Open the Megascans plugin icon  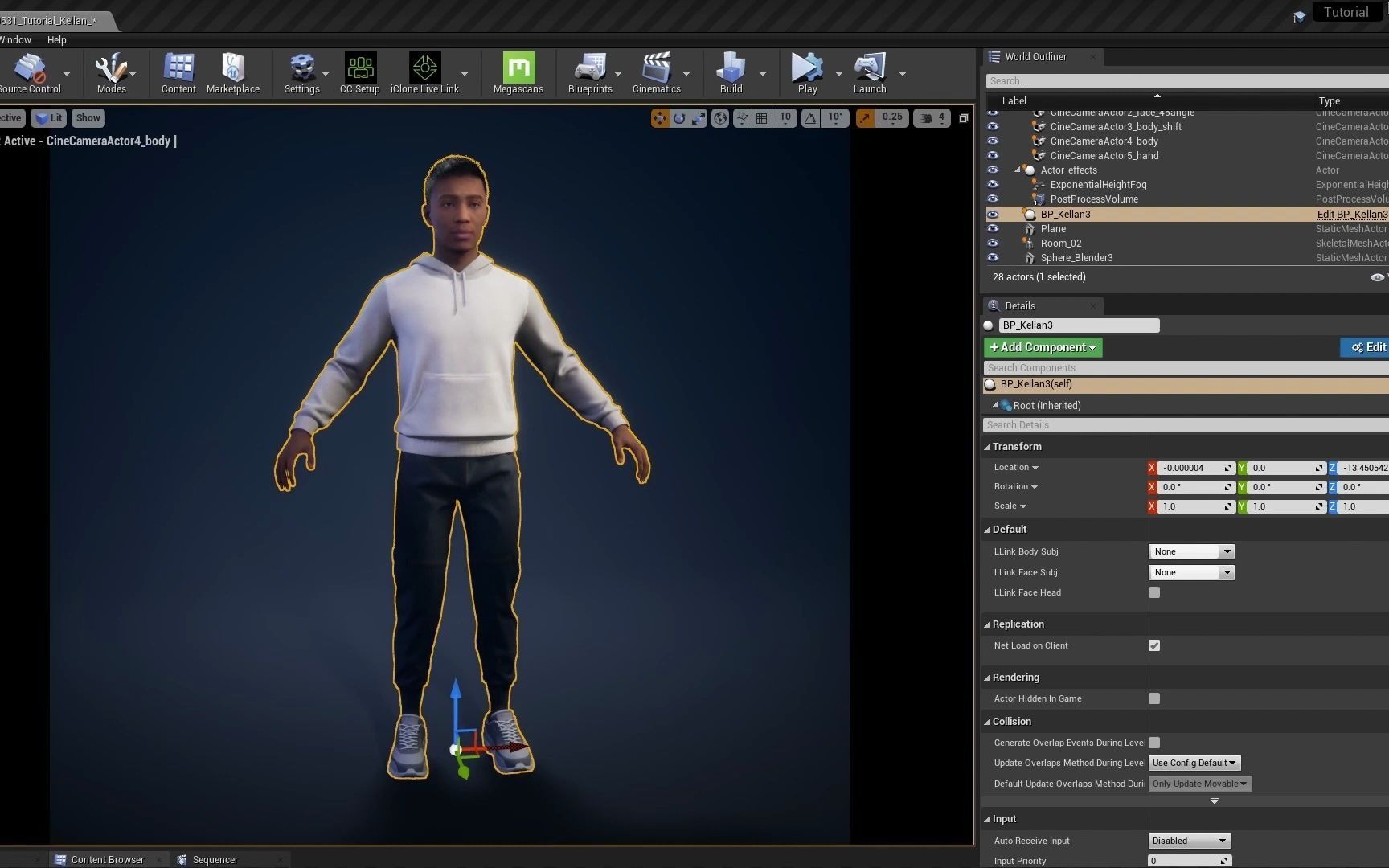[518, 73]
